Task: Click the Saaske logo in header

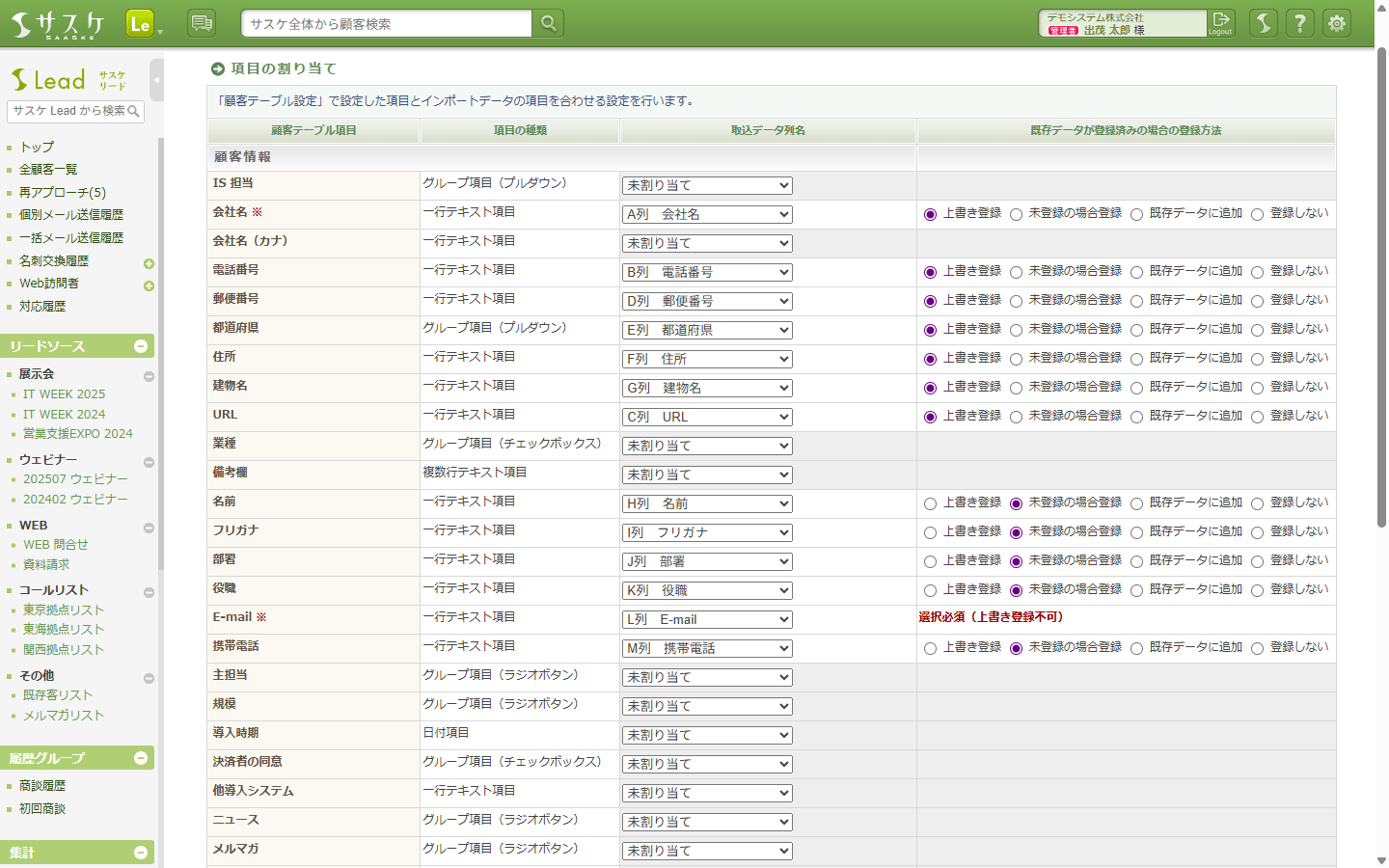Action: point(58,24)
